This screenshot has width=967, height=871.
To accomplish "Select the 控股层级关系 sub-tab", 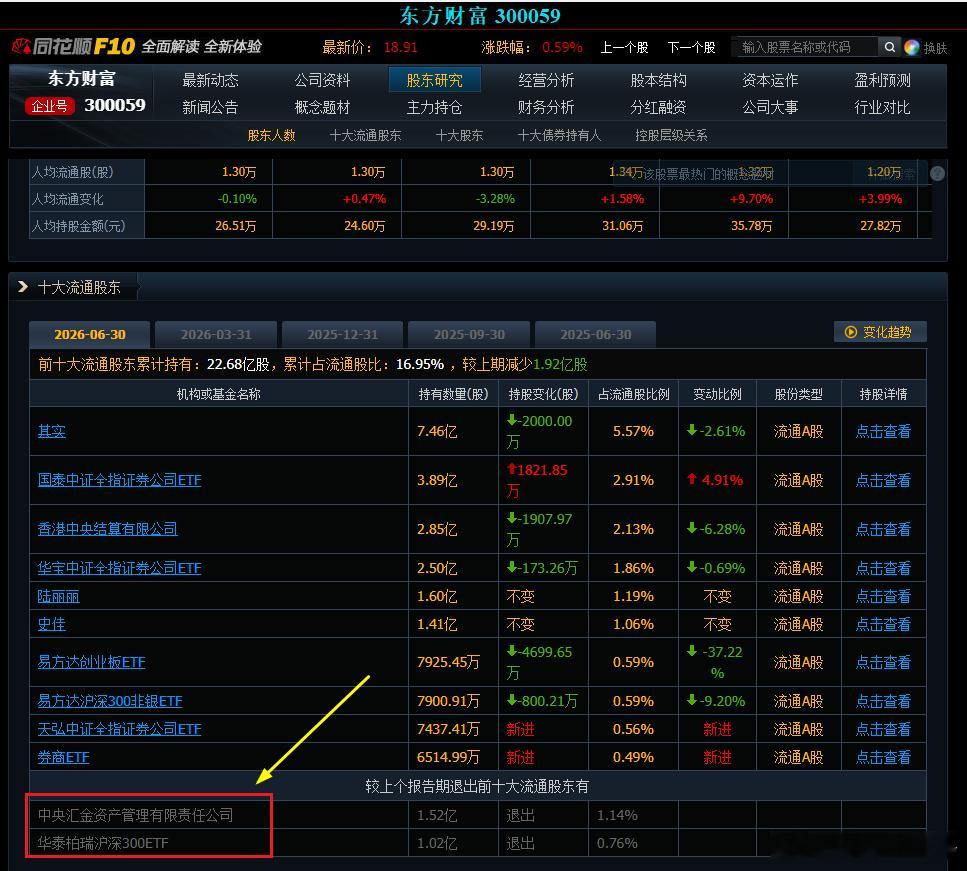I will coord(671,135).
